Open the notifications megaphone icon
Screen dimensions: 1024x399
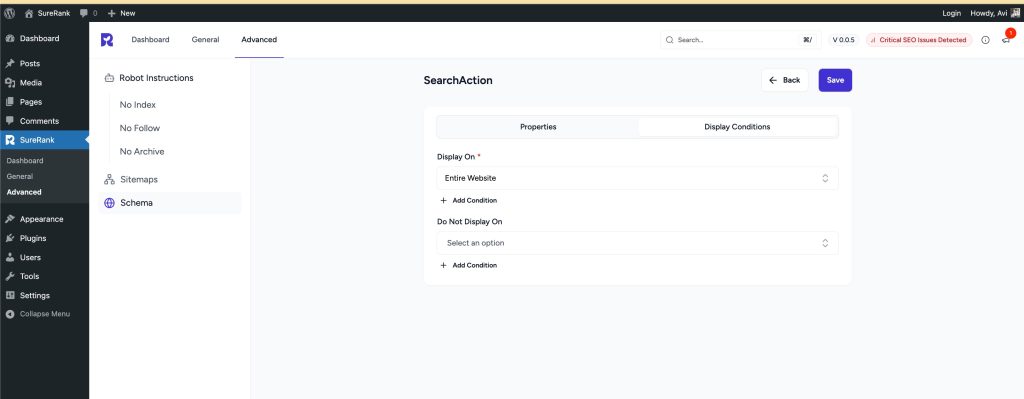1006,40
